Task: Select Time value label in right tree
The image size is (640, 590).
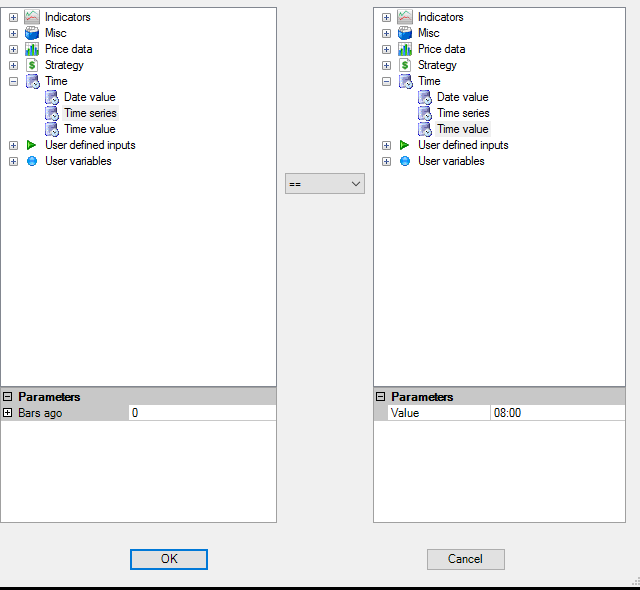Action: [x=463, y=129]
